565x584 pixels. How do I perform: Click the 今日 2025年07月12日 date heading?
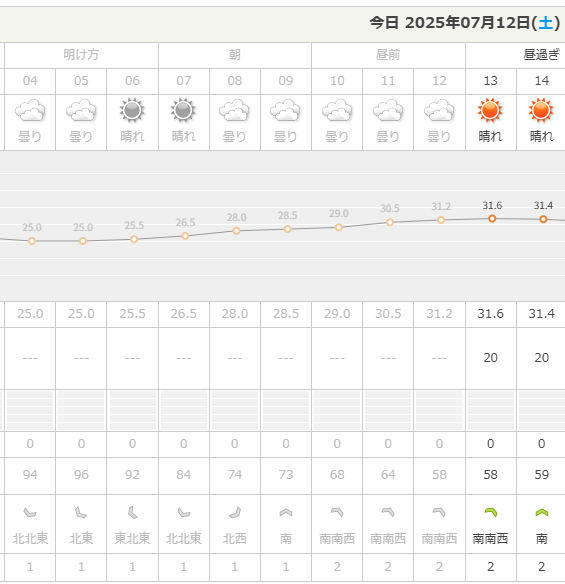point(465,23)
